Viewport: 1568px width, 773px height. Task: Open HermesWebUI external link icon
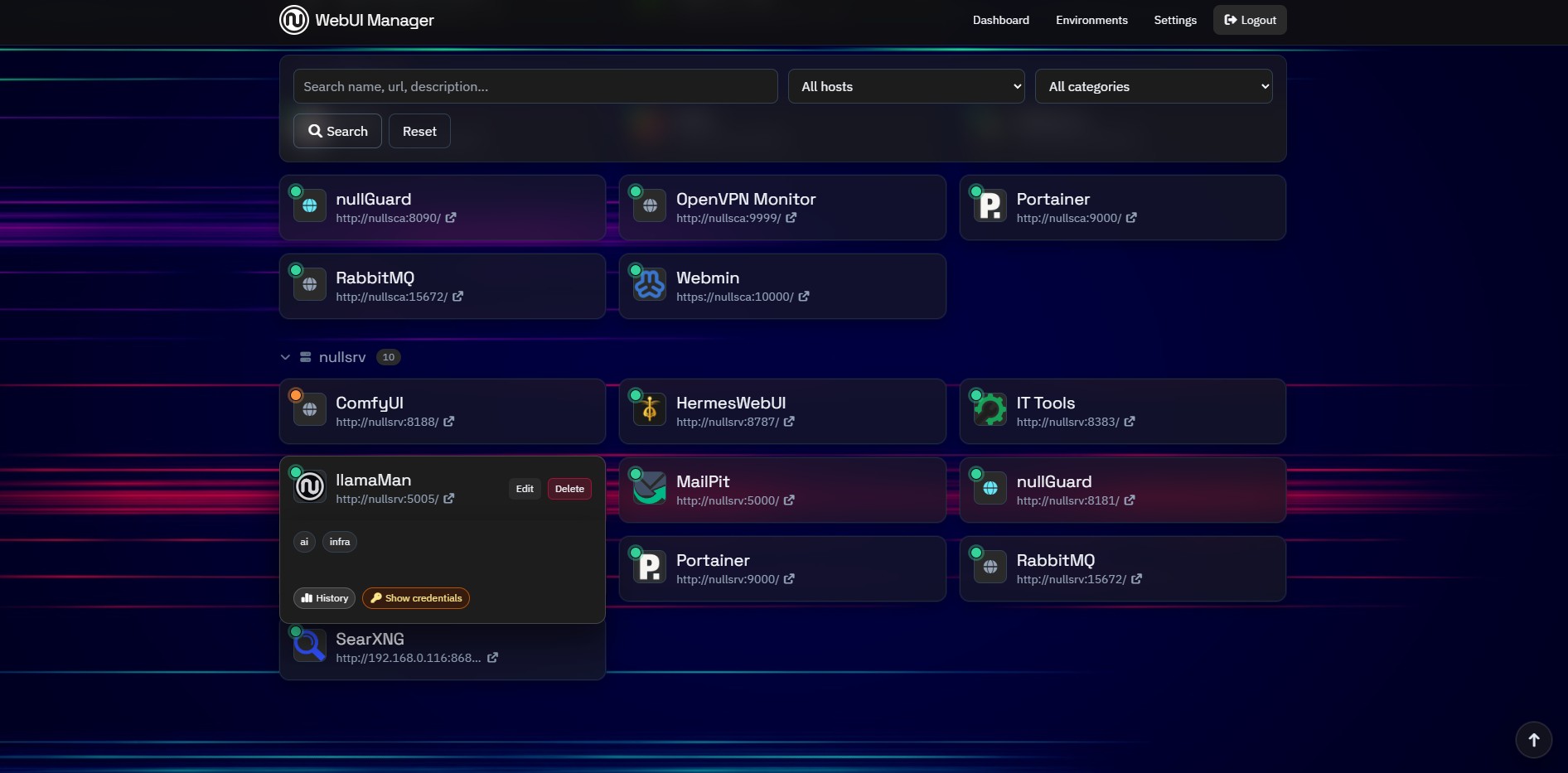tap(789, 422)
